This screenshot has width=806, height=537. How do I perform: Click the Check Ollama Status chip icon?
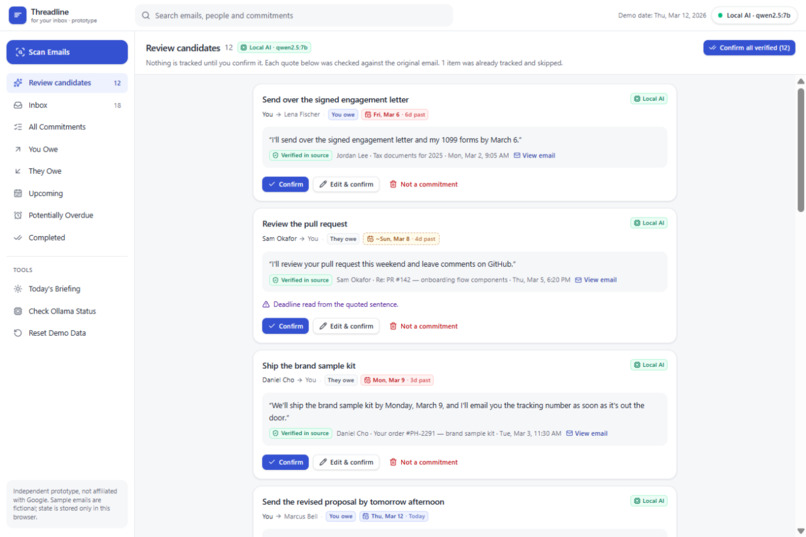(x=18, y=311)
